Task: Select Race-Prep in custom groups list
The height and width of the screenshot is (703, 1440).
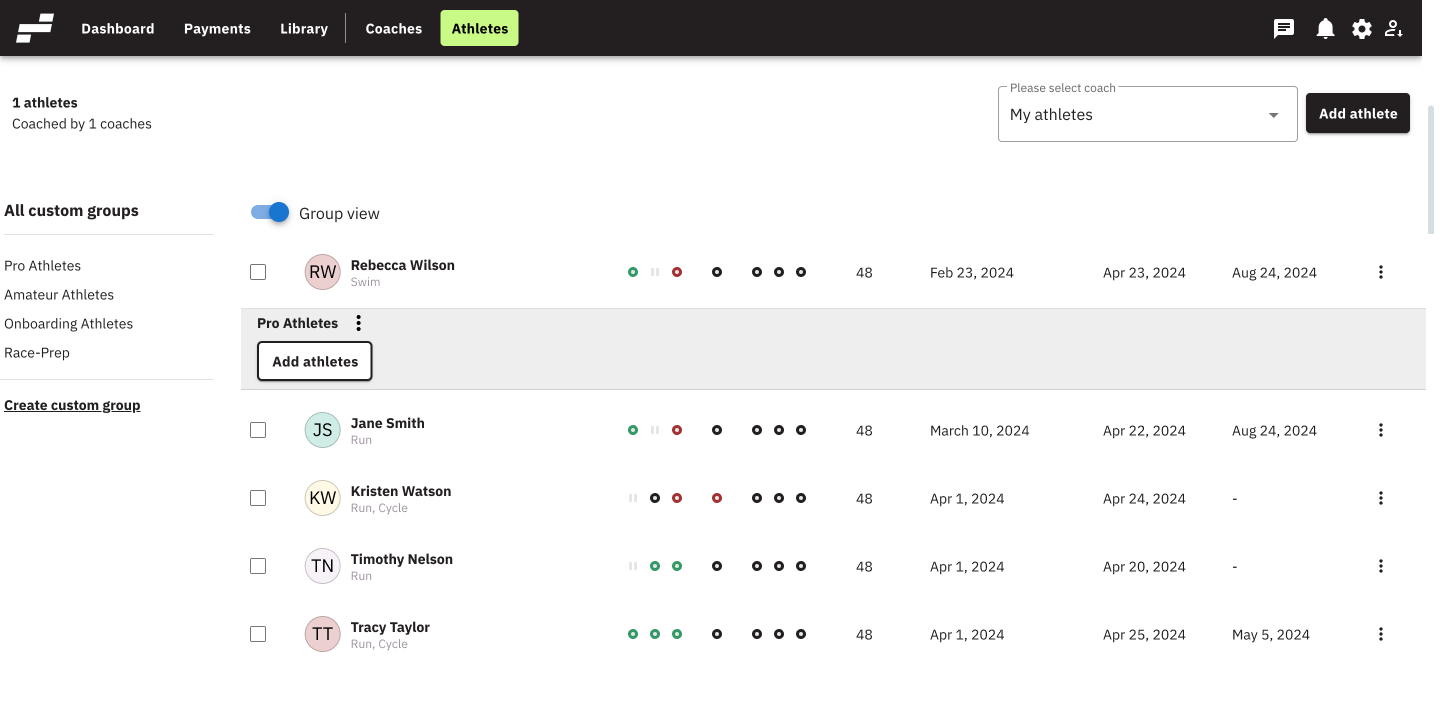Action: (37, 352)
